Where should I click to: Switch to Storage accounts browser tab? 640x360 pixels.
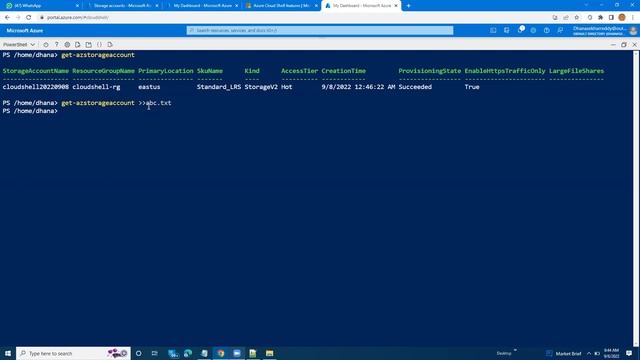point(122,6)
